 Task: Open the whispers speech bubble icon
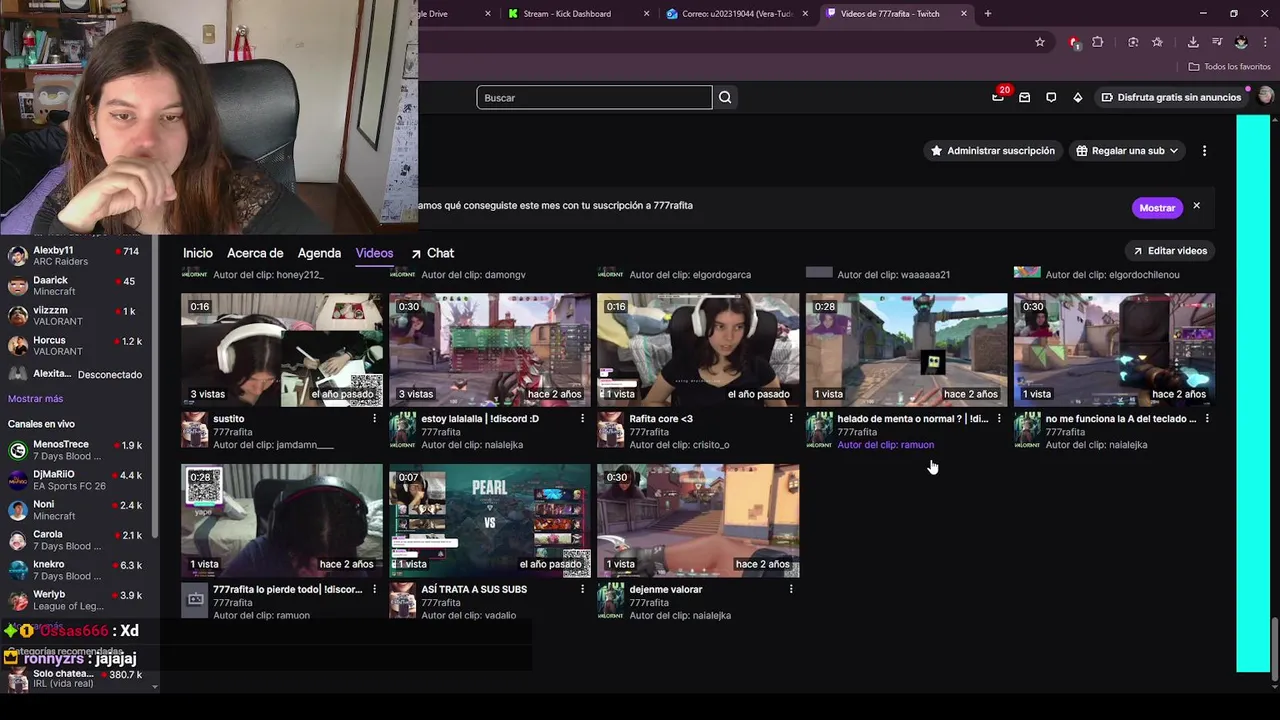[1051, 97]
